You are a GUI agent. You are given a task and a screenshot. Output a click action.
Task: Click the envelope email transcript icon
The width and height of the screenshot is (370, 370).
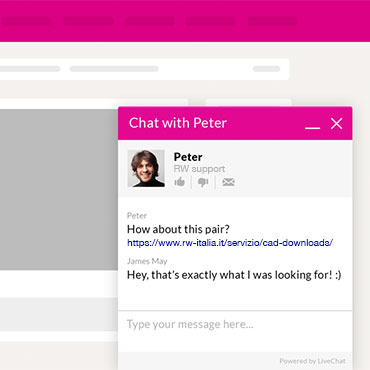pyautogui.click(x=228, y=182)
